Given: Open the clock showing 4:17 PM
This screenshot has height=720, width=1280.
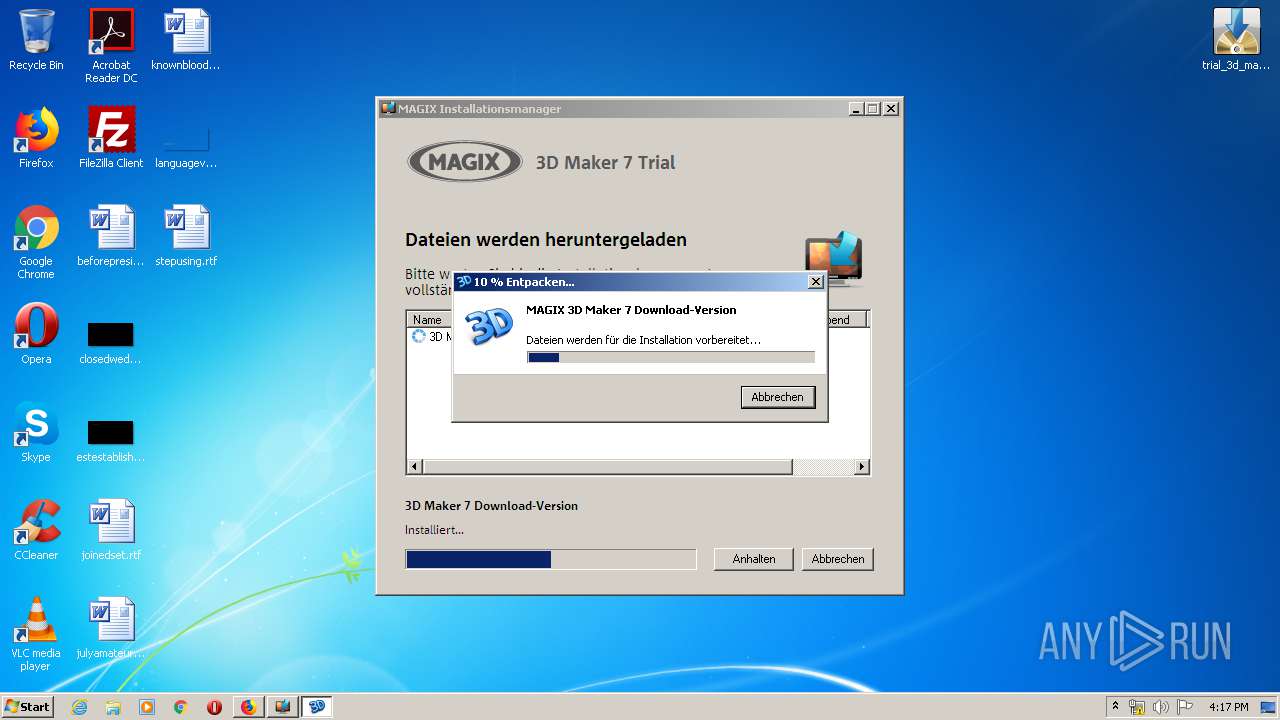Looking at the screenshot, I should 1228,707.
